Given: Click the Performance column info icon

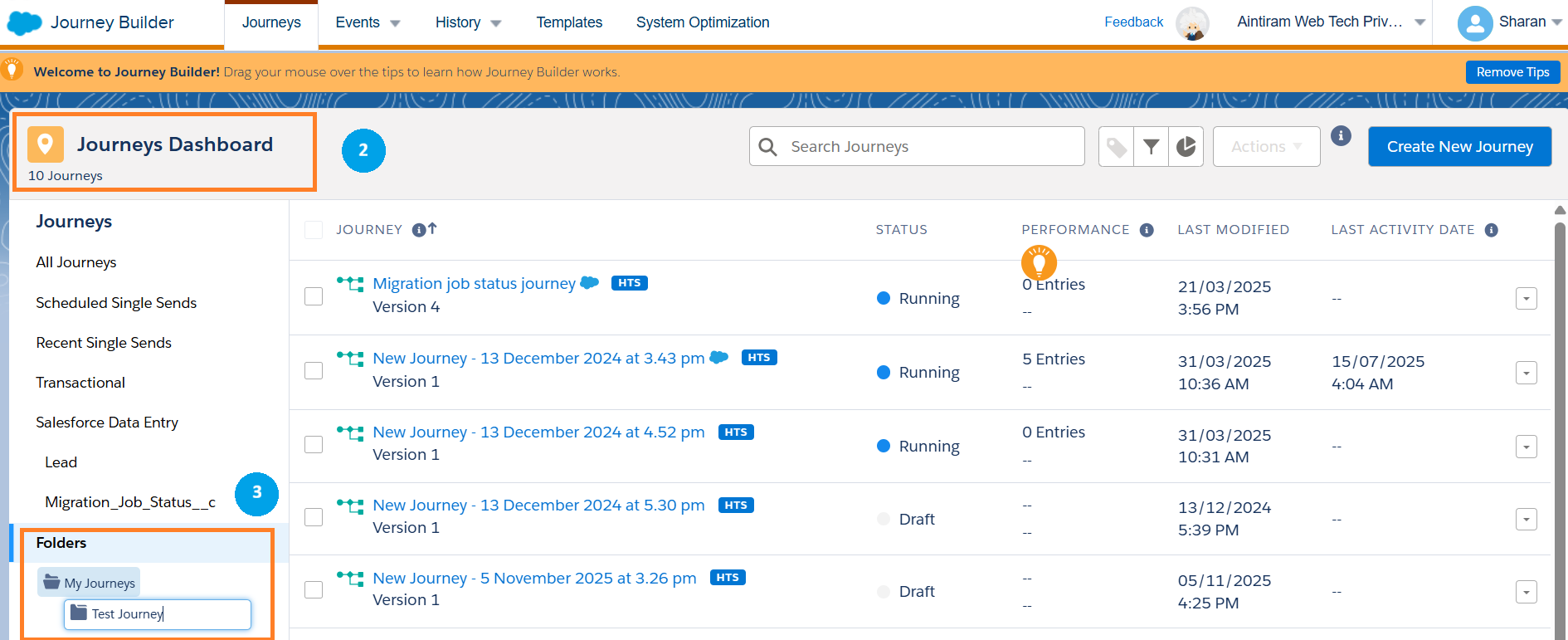Looking at the screenshot, I should click(1147, 230).
